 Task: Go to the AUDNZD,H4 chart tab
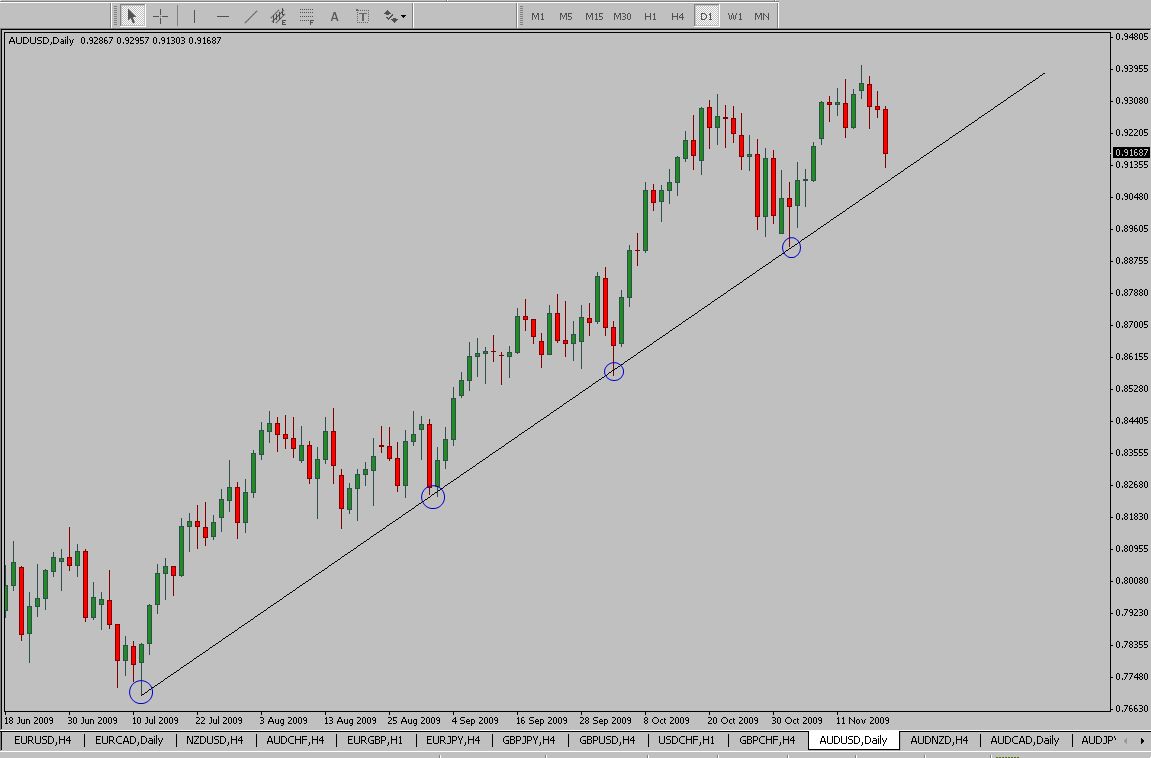click(x=939, y=741)
